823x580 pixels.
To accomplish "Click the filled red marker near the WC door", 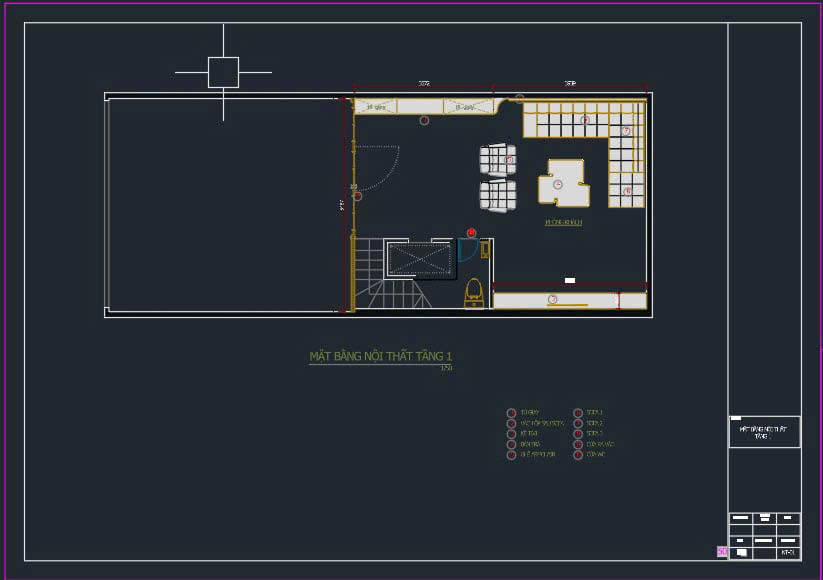I will 471,232.
